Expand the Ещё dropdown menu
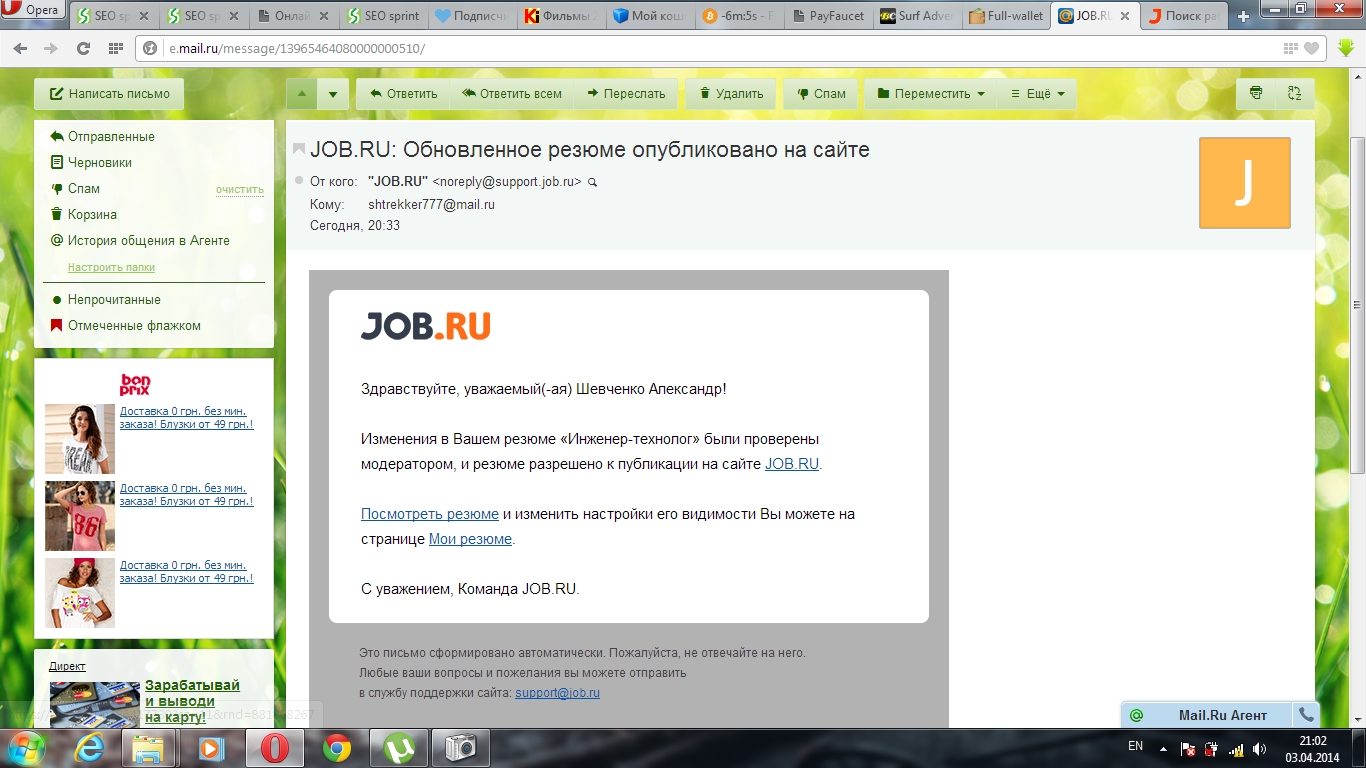 [1037, 94]
